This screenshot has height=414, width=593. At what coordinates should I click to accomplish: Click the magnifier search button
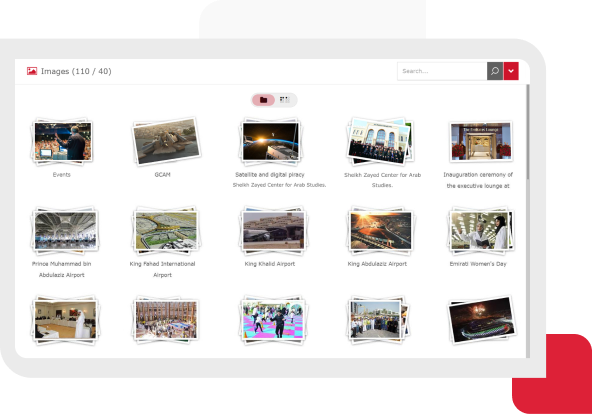point(495,71)
